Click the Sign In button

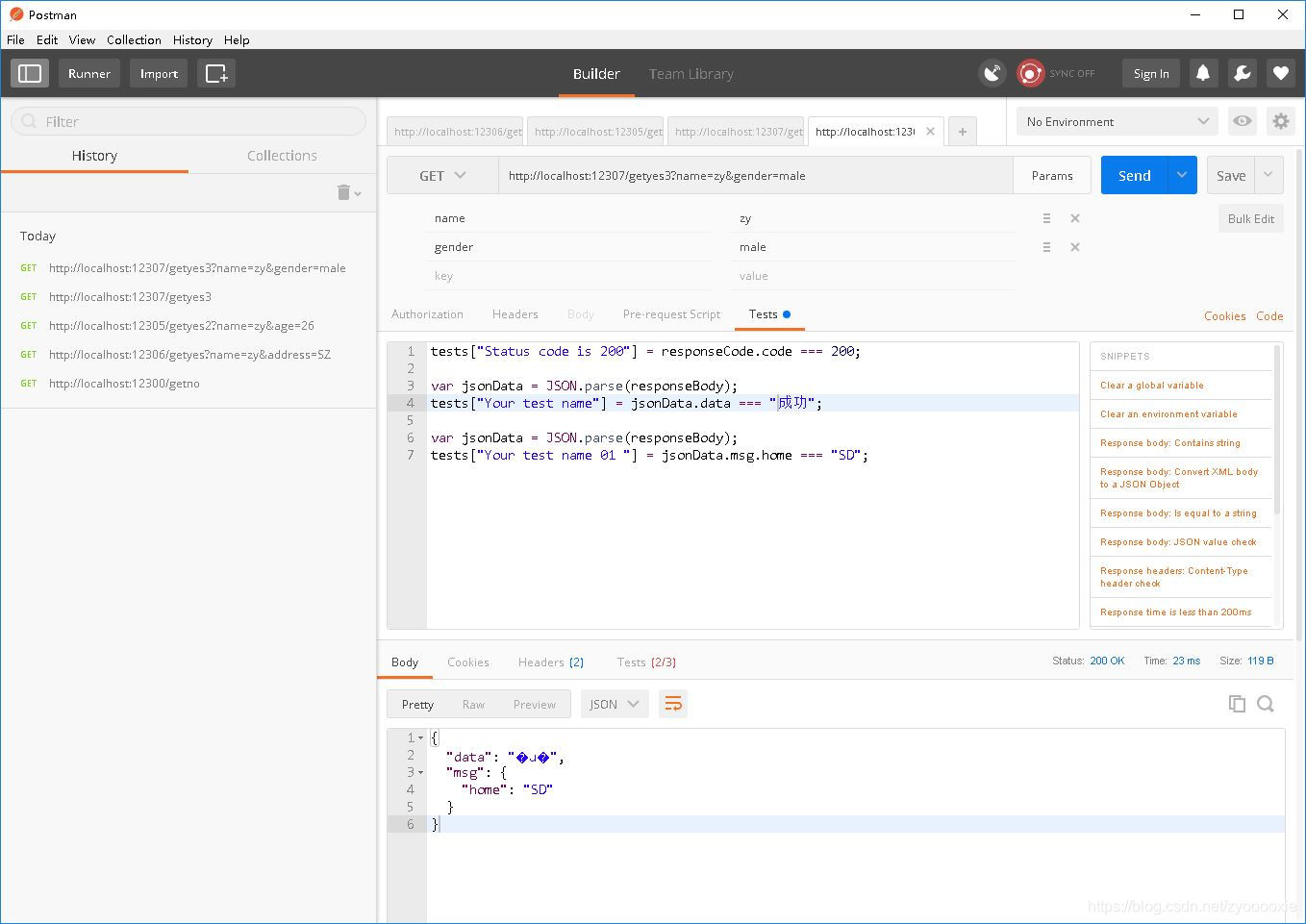[x=1151, y=73]
